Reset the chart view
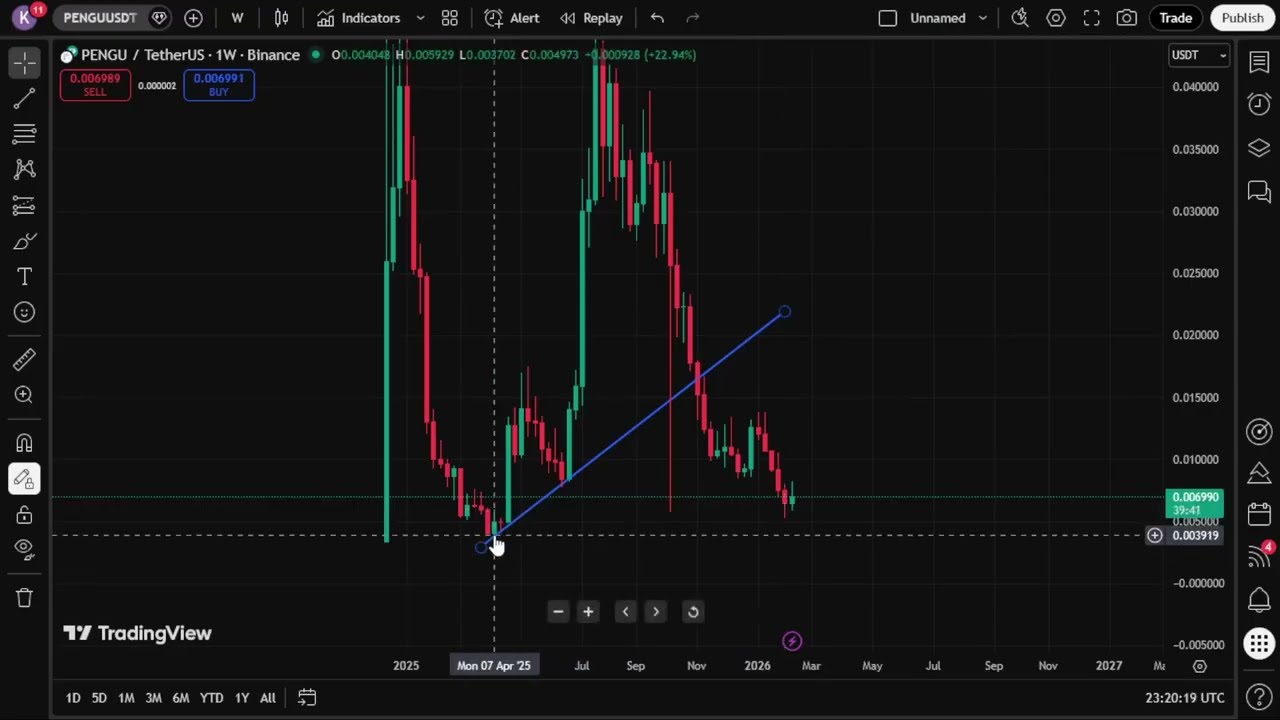 coord(692,612)
